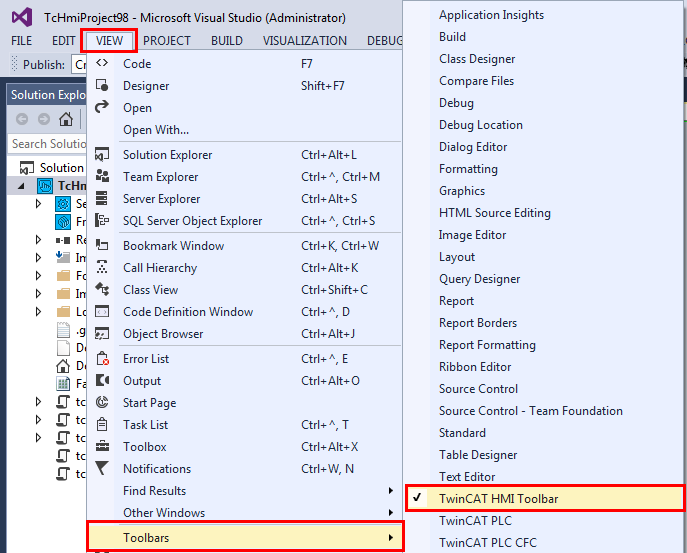Viewport: 687px width, 553px height.
Task: Expand the Re... node in tree
Action: coord(39,240)
